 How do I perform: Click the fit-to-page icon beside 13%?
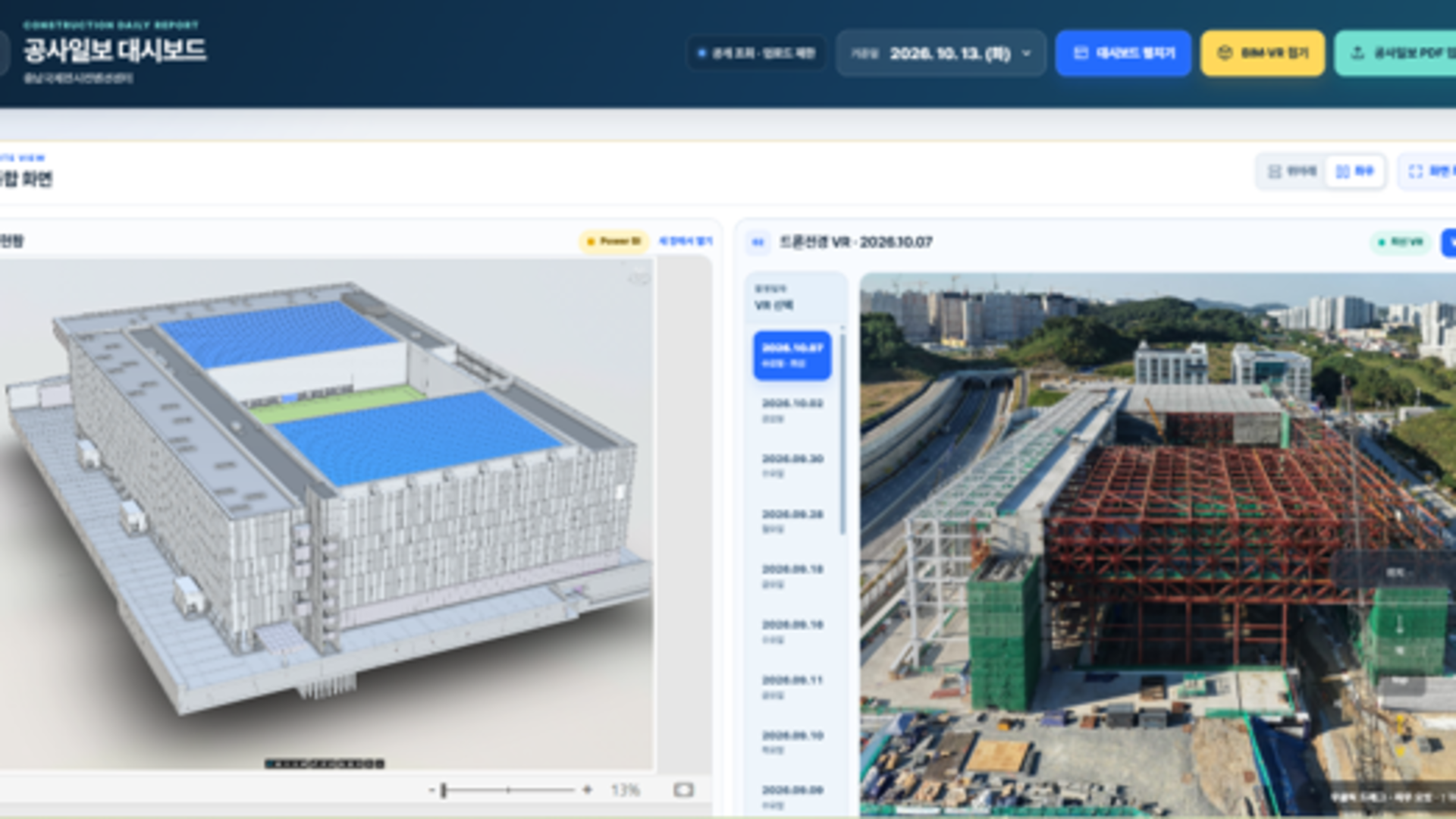(683, 790)
